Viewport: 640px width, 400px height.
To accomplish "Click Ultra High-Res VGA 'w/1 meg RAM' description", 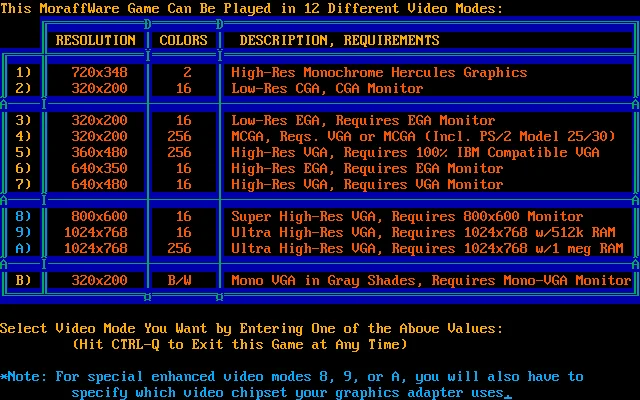I will pos(427,248).
